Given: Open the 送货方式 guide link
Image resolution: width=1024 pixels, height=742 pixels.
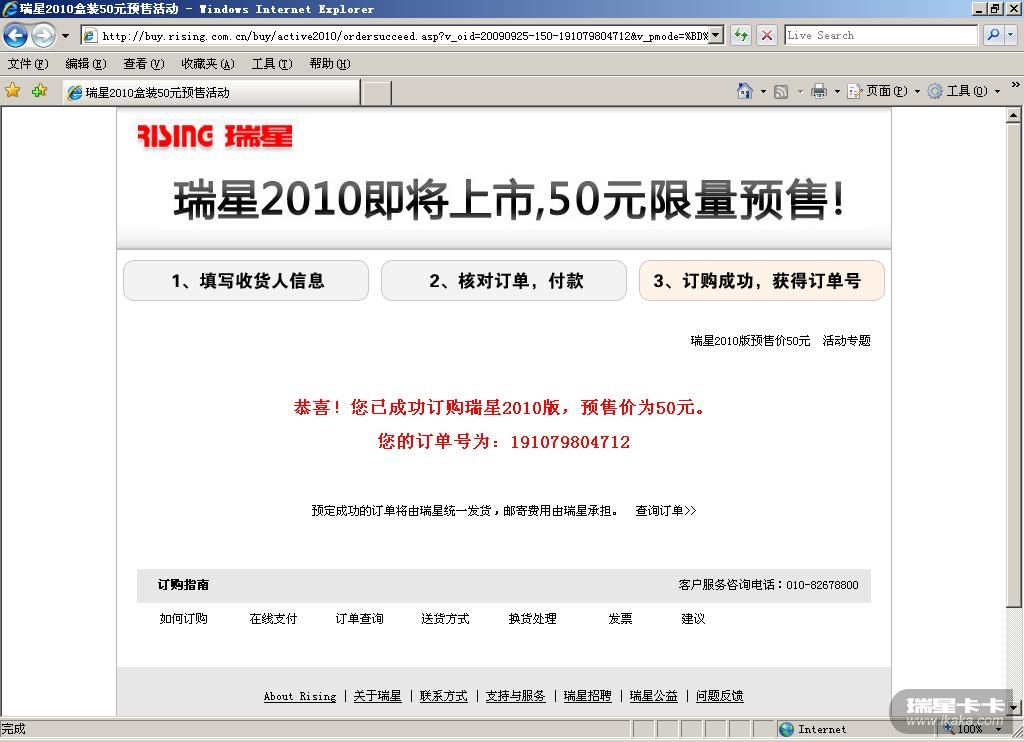Looking at the screenshot, I should click(x=445, y=619).
